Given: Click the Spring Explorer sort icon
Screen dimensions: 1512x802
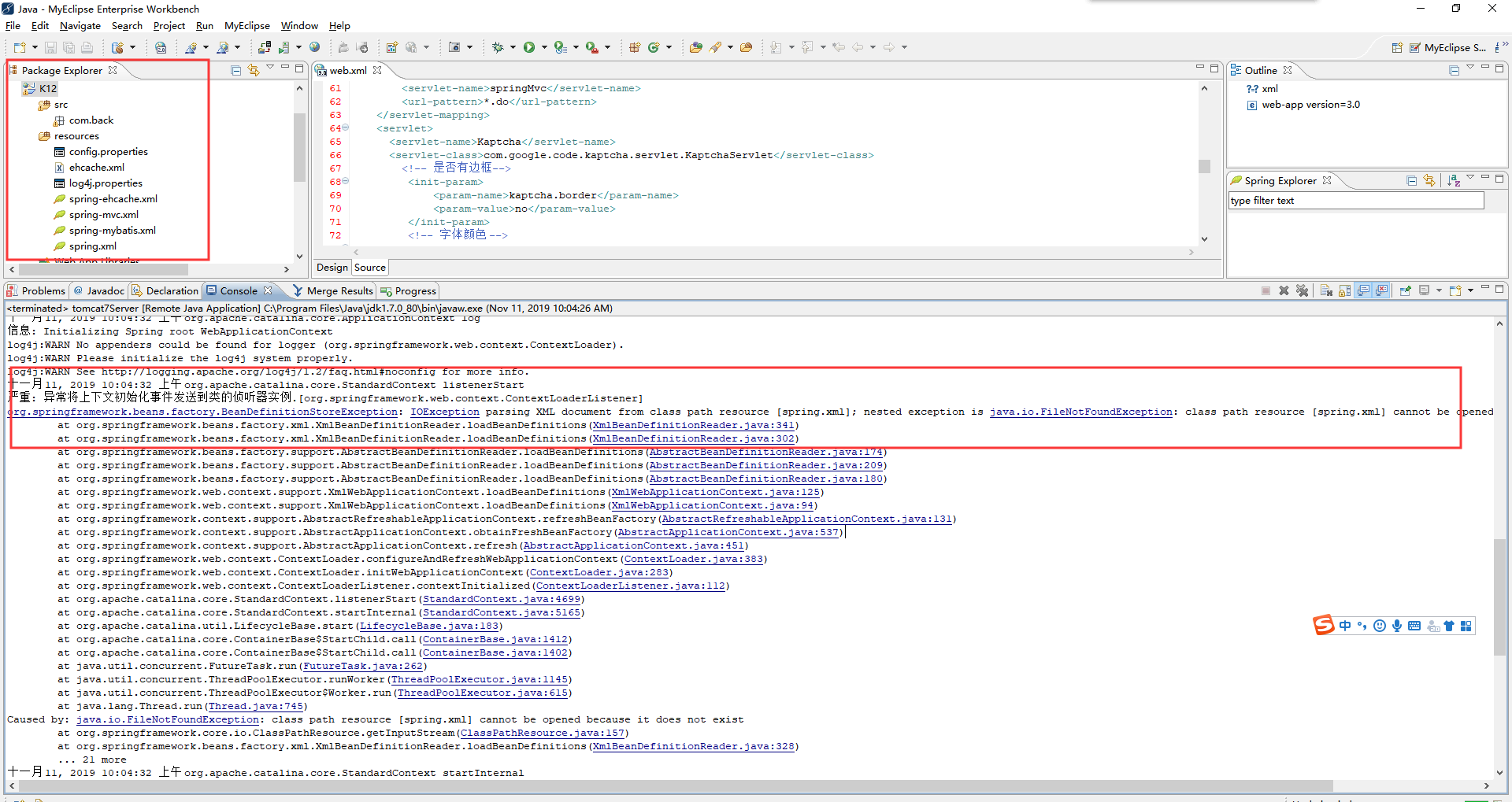Looking at the screenshot, I should [x=1454, y=180].
